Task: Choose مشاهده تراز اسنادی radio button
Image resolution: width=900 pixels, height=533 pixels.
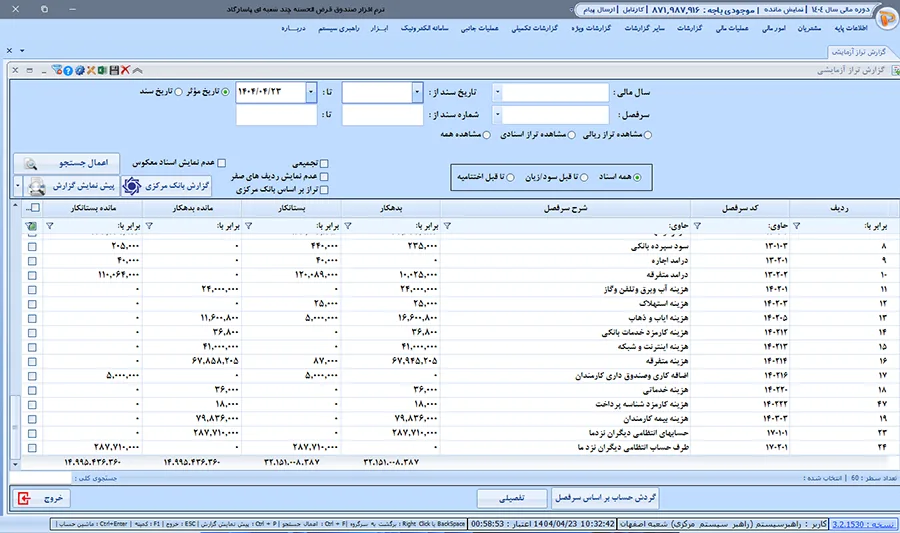Action: pyautogui.click(x=571, y=135)
